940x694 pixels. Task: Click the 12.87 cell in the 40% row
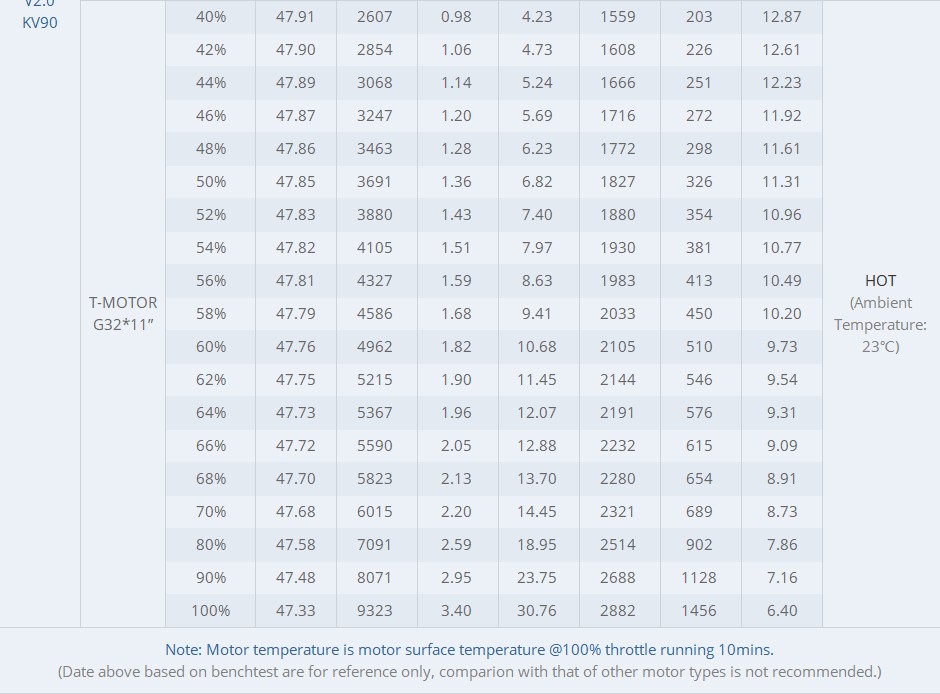point(781,16)
